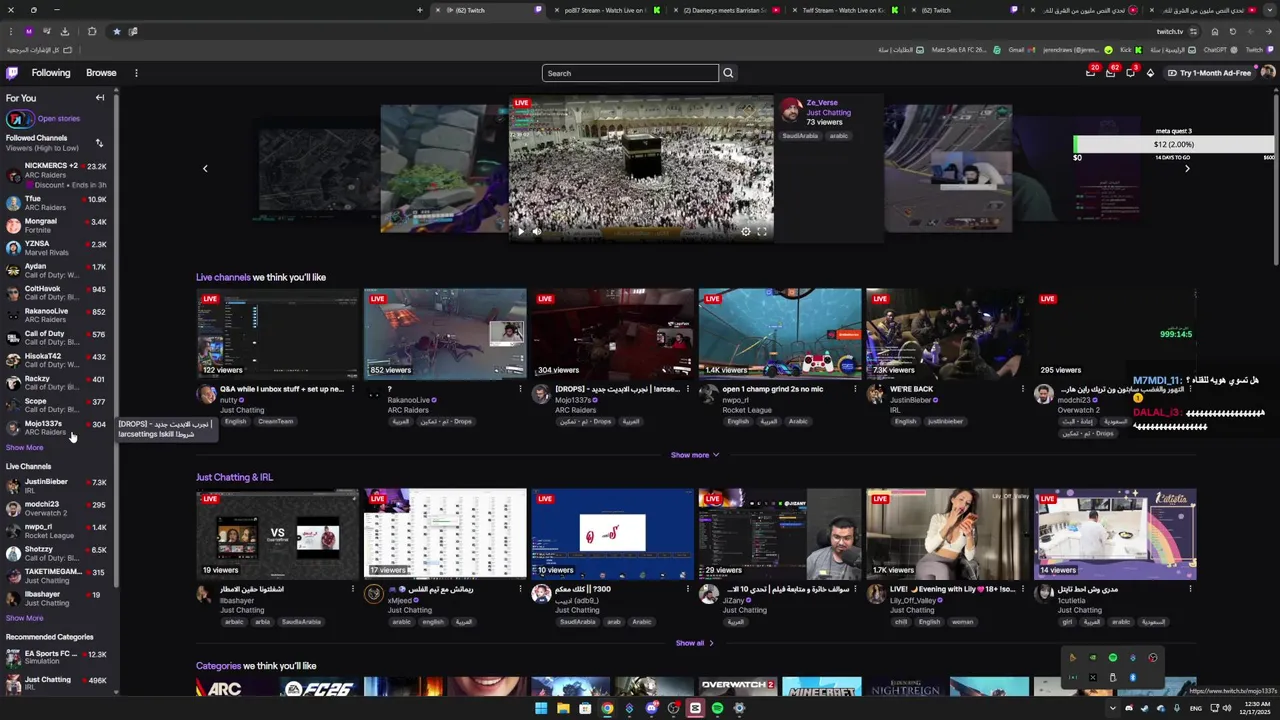Click the search magnifier button

(x=728, y=73)
